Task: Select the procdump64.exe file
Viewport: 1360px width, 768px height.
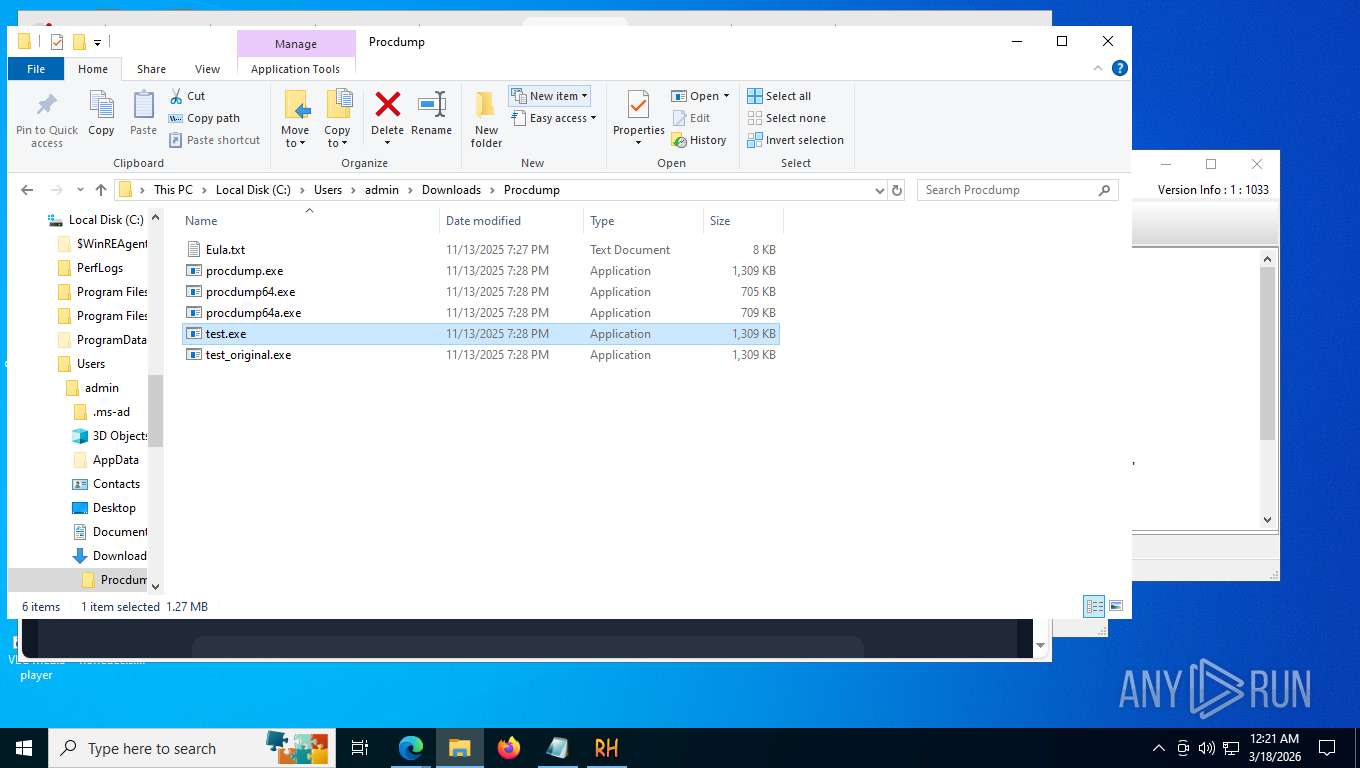Action: point(481,292)
